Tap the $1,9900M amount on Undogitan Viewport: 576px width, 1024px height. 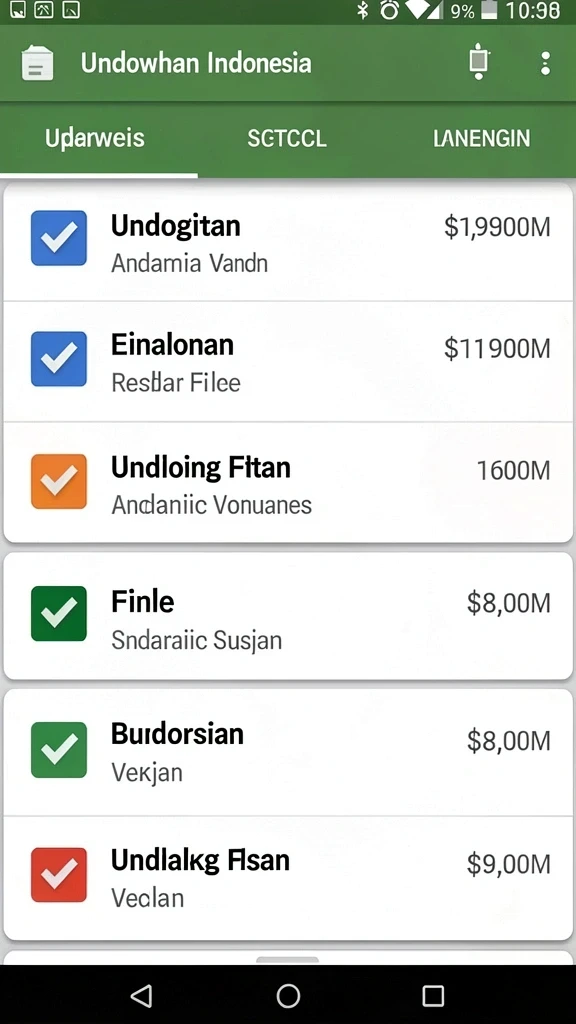[x=497, y=227]
